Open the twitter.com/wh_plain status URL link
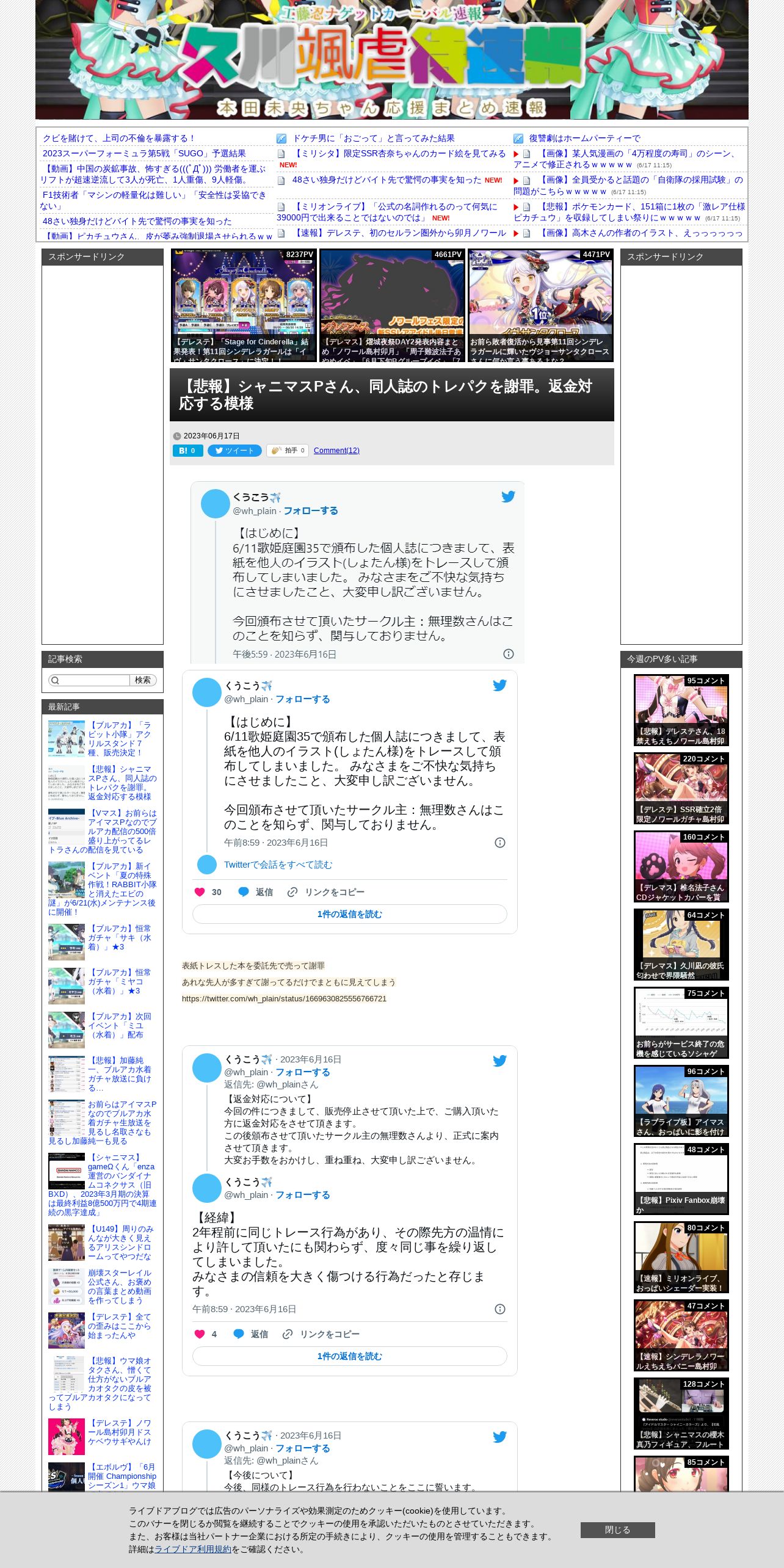Image resolution: width=784 pixels, height=1568 pixels. [284, 999]
